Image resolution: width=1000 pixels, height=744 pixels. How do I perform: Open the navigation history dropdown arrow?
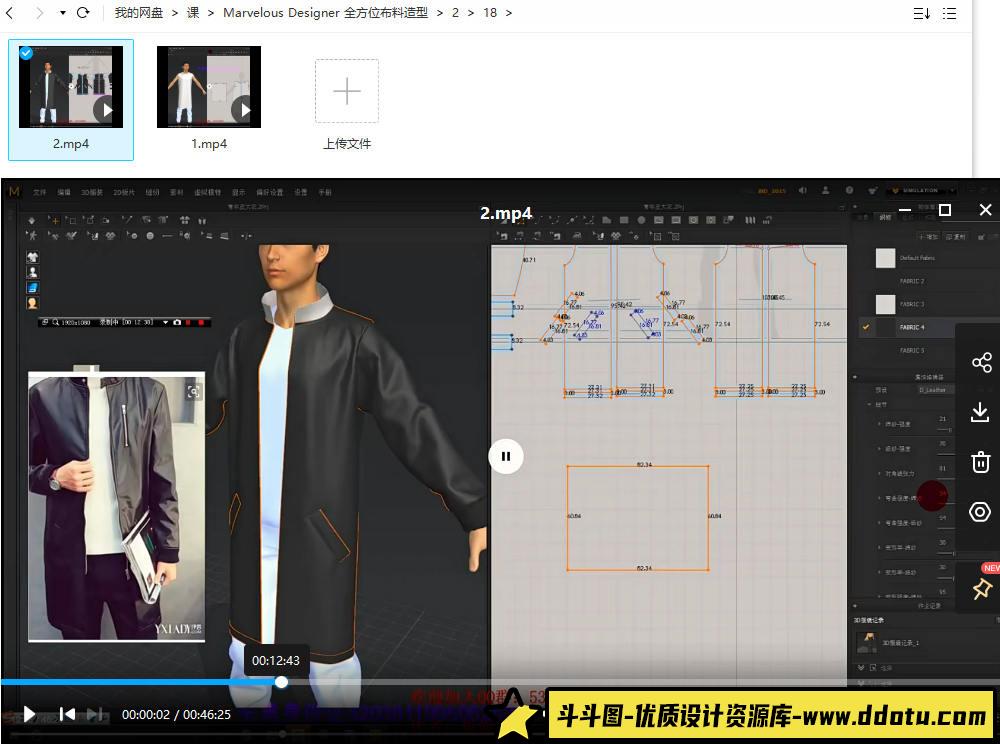pyautogui.click(x=62, y=13)
